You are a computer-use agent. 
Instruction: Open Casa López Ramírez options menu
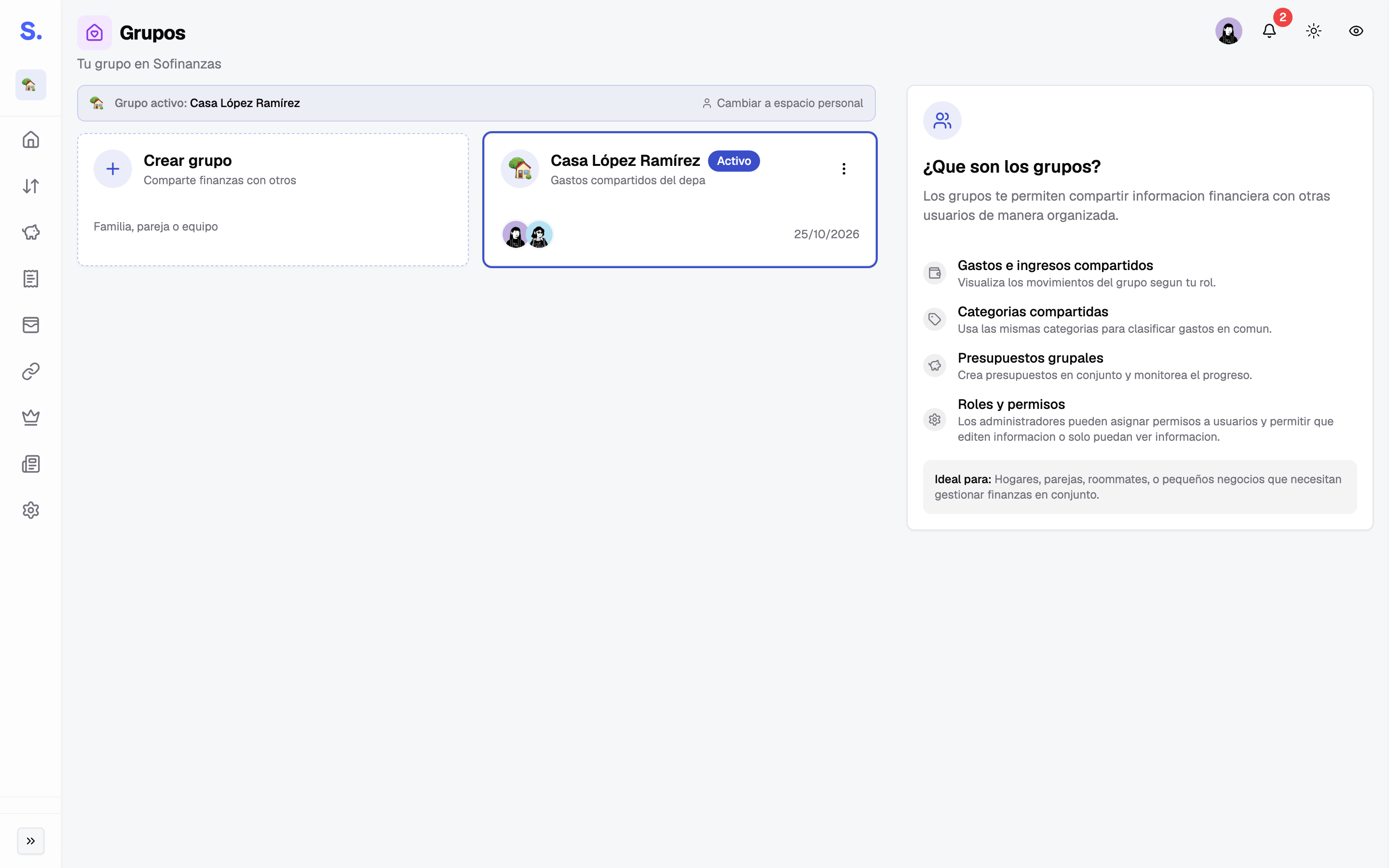[x=844, y=169]
